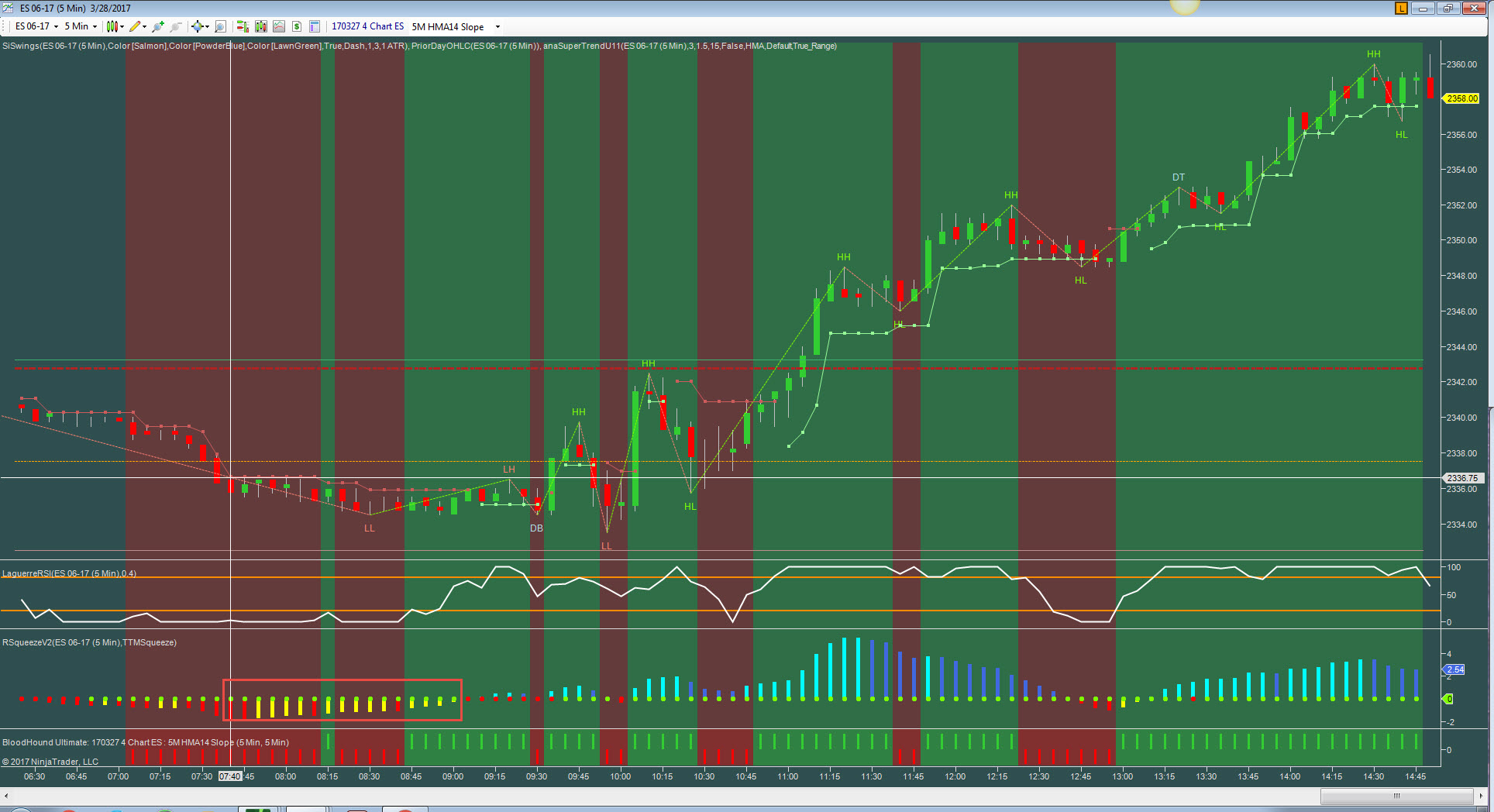Click the orange L link indicator
Image resolution: width=1494 pixels, height=812 pixels.
click(1401, 9)
